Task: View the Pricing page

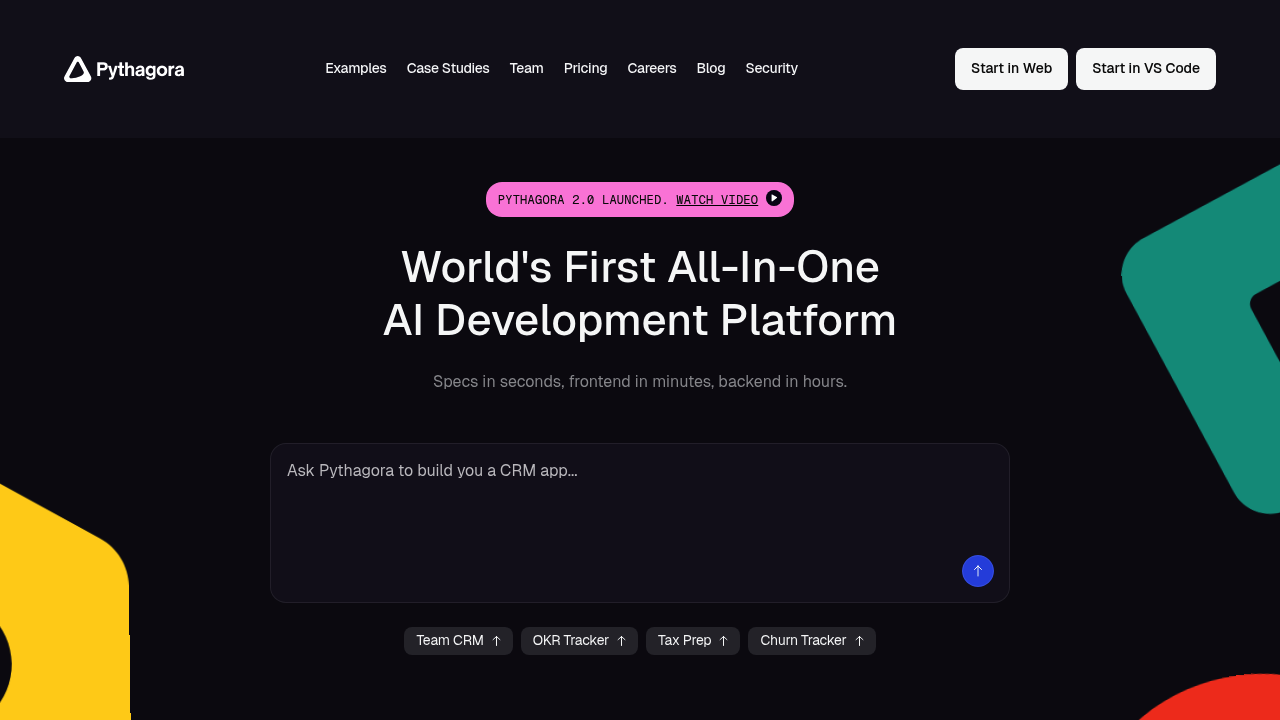Action: click(585, 69)
